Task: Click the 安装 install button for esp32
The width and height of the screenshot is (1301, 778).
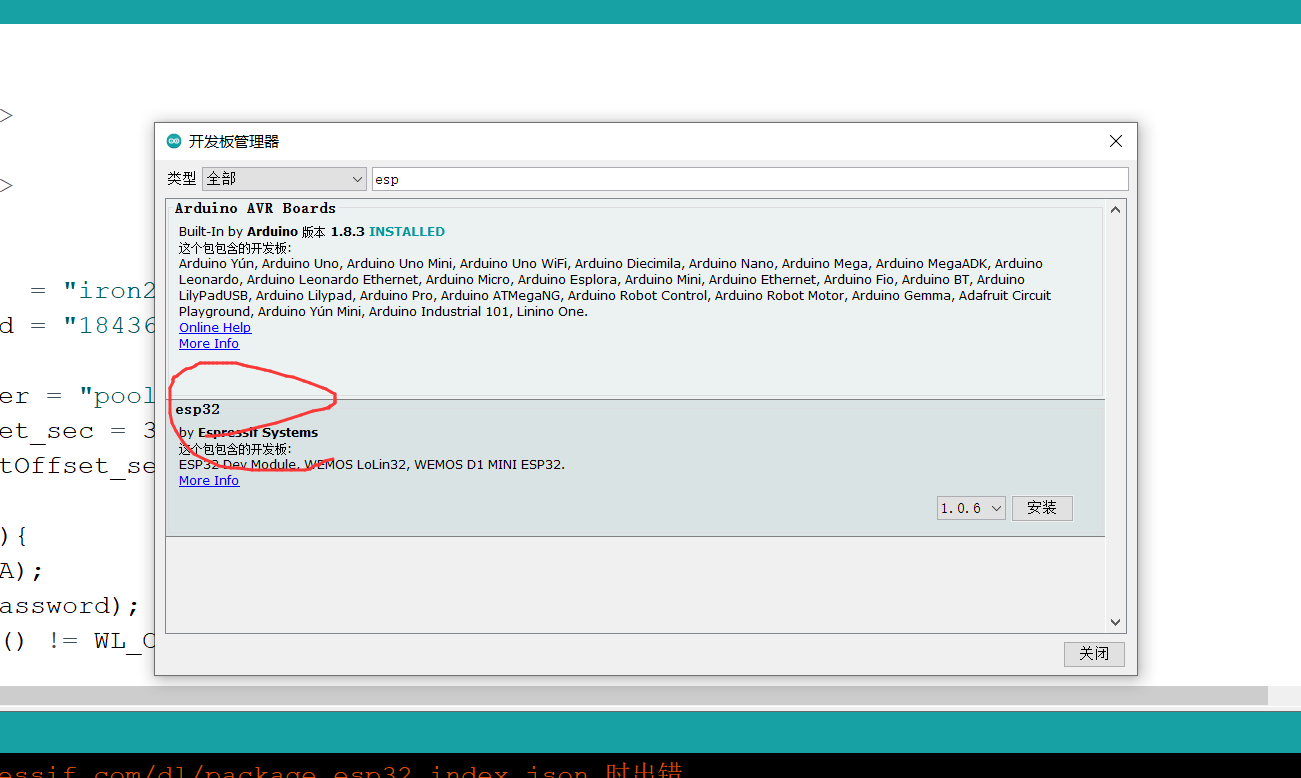Action: [x=1042, y=508]
